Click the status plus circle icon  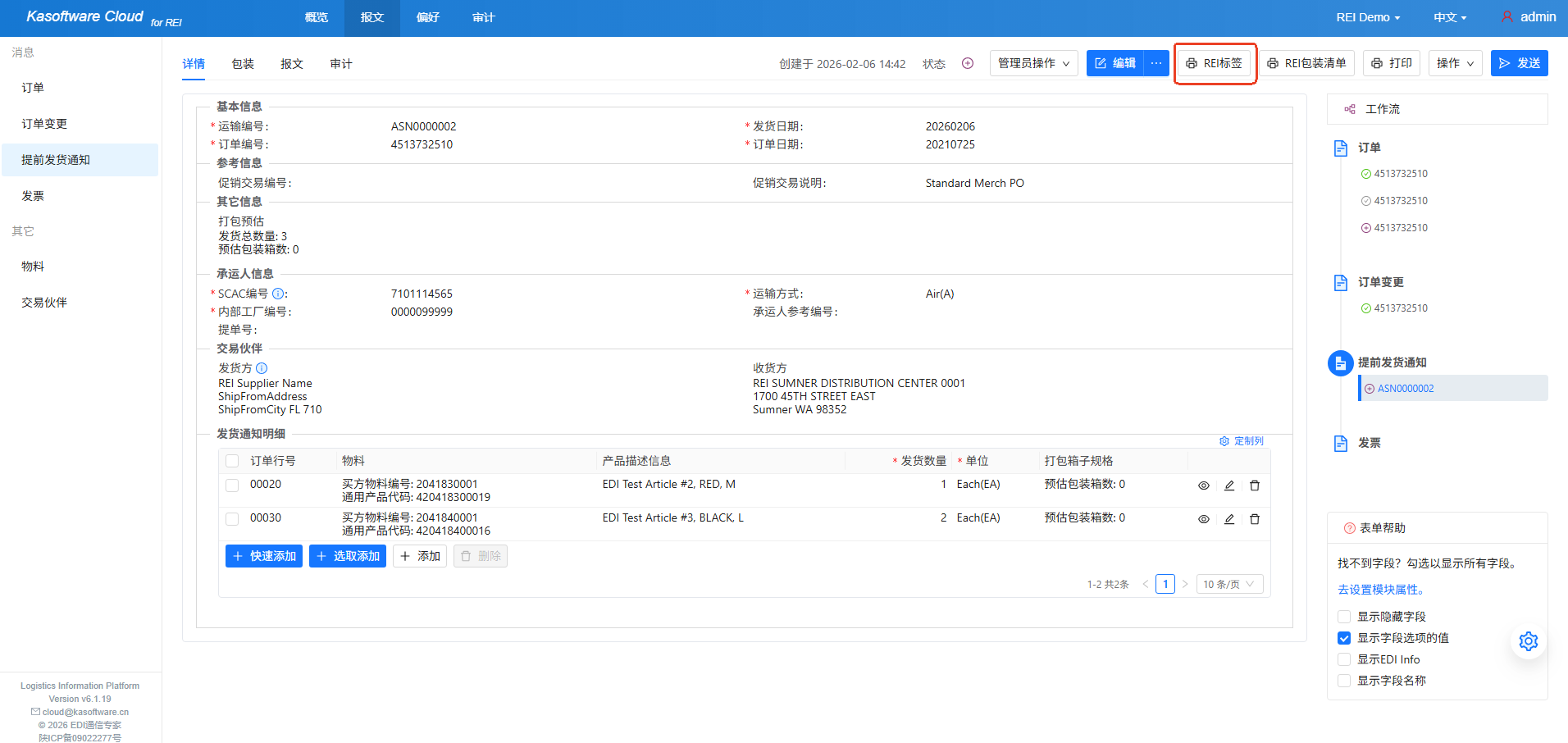[x=968, y=63]
